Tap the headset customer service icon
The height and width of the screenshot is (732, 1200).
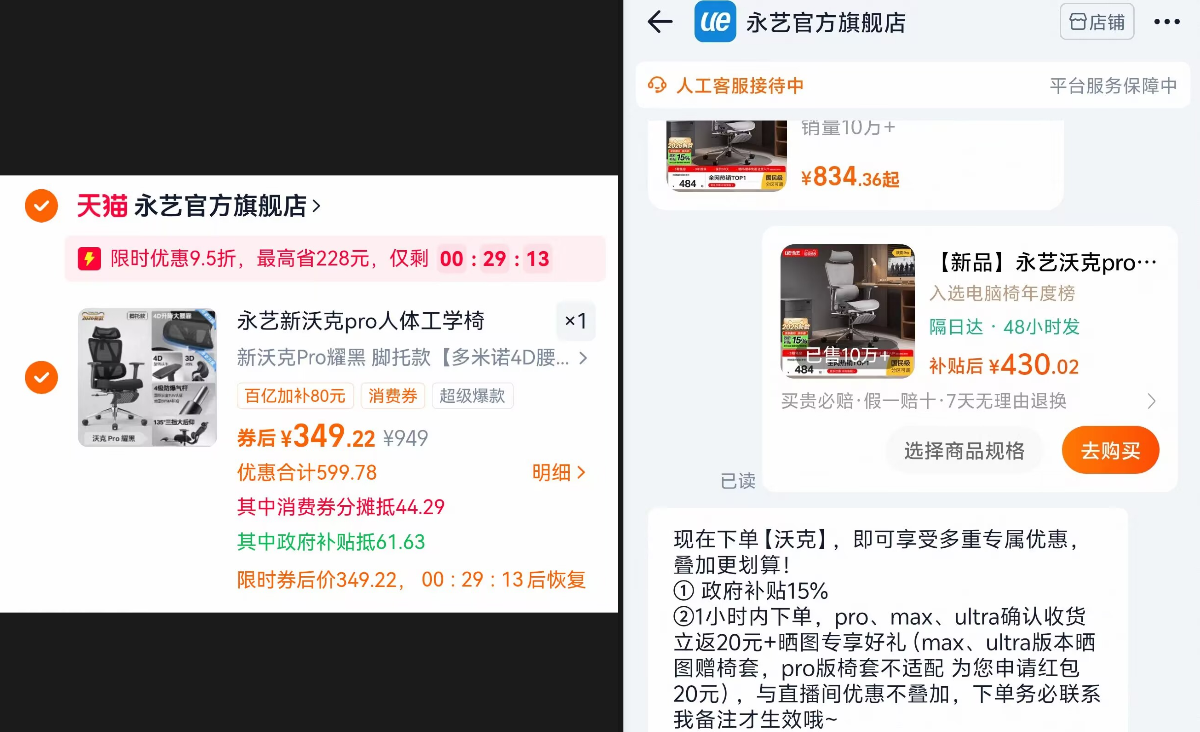[x=657, y=85]
